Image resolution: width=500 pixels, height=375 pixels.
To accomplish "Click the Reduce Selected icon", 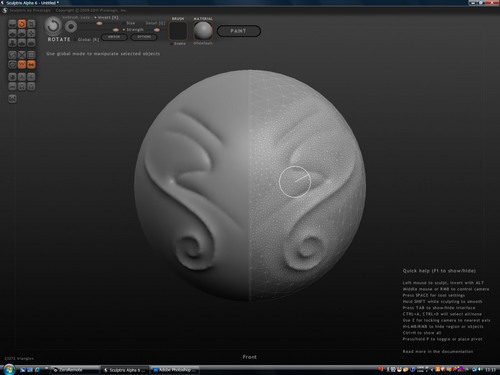I will click(x=22, y=55).
